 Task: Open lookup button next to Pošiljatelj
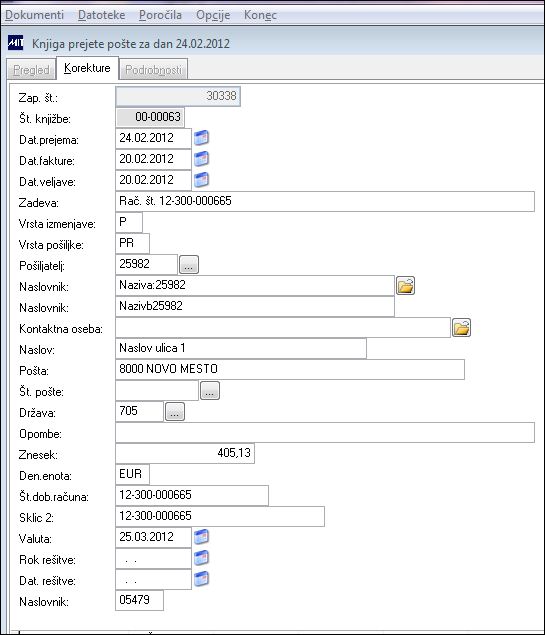coord(189,265)
